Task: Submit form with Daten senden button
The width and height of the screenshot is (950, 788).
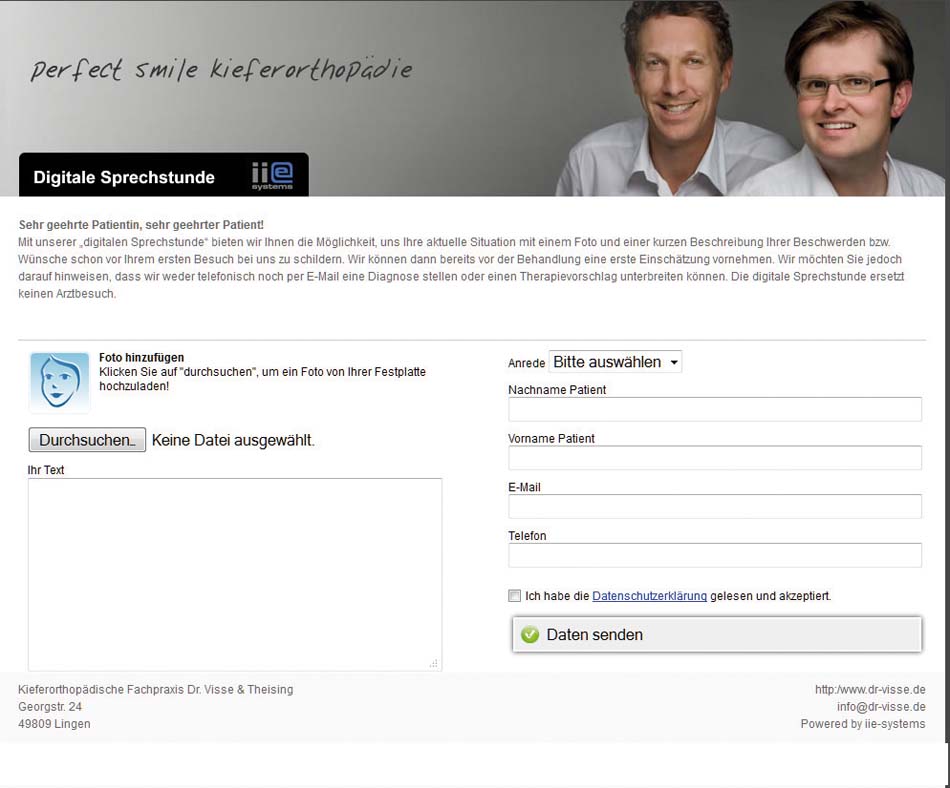Action: (x=717, y=634)
